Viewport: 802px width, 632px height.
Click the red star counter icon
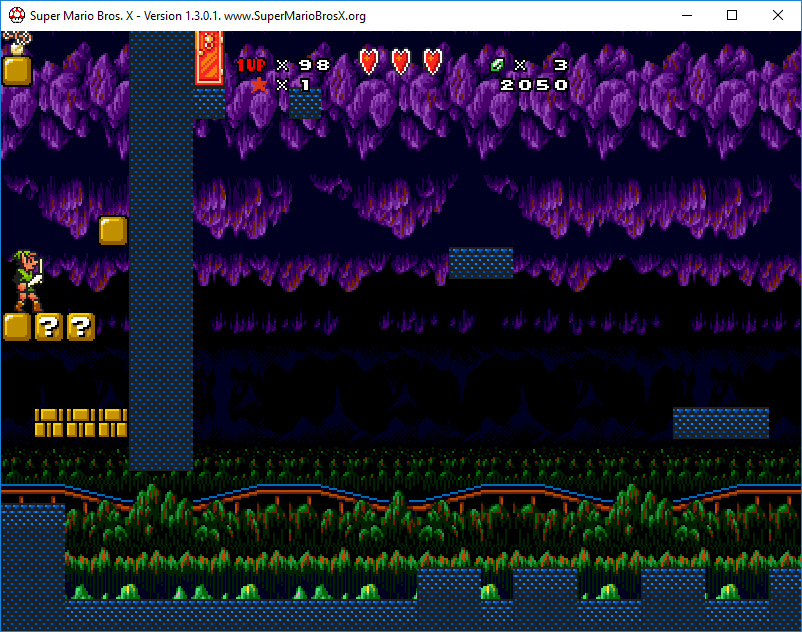click(259, 84)
